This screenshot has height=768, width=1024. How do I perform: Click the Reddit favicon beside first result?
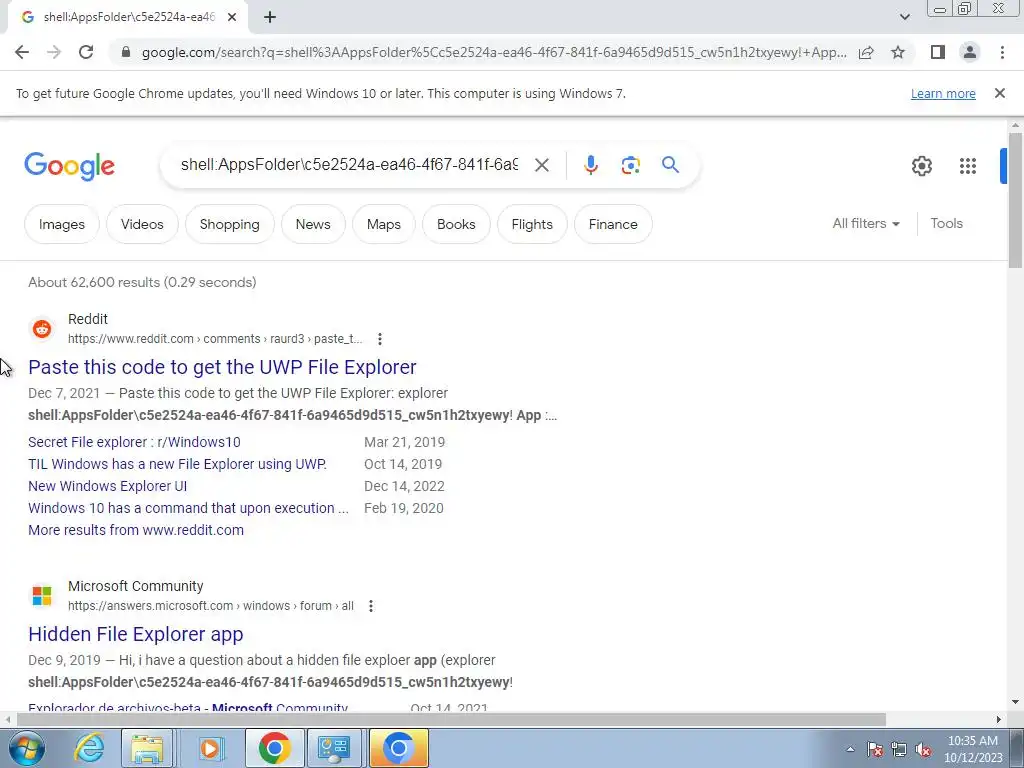[42, 328]
